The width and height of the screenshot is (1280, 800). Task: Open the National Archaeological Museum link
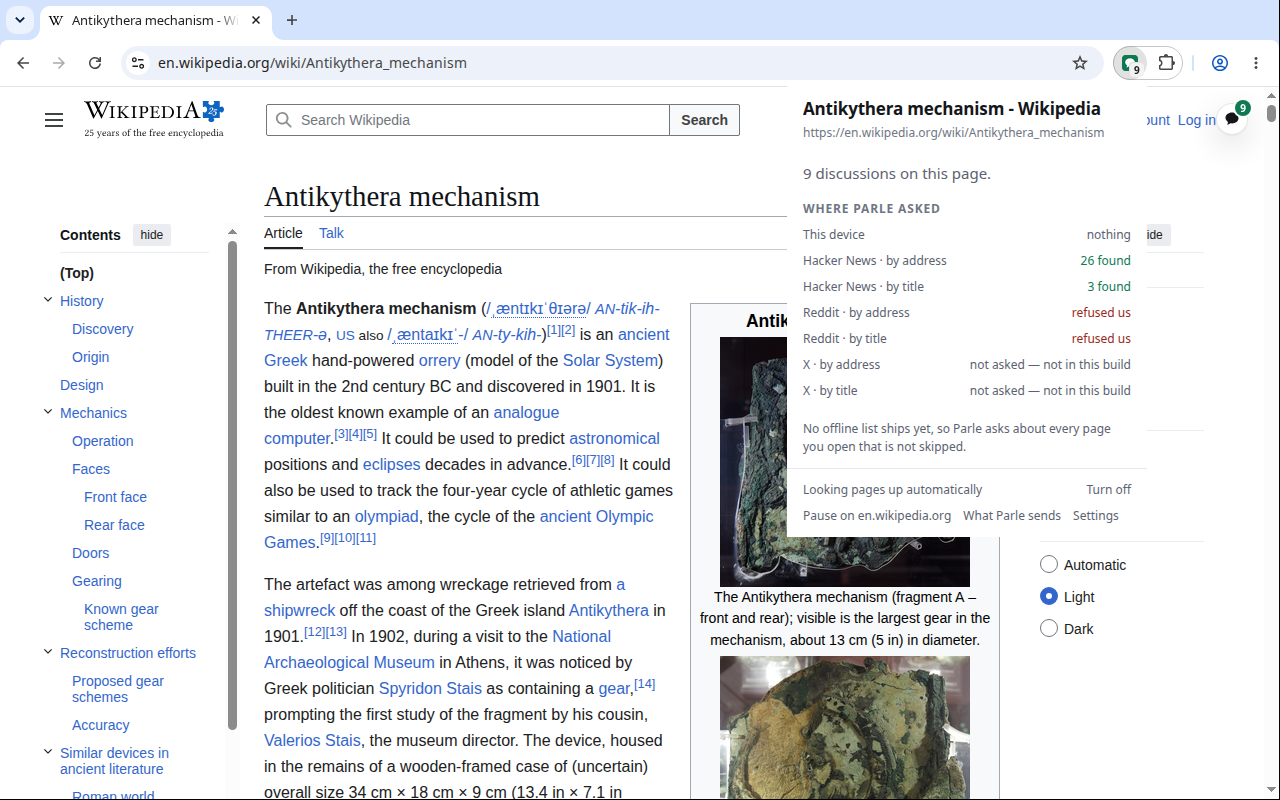pyautogui.click(x=437, y=649)
